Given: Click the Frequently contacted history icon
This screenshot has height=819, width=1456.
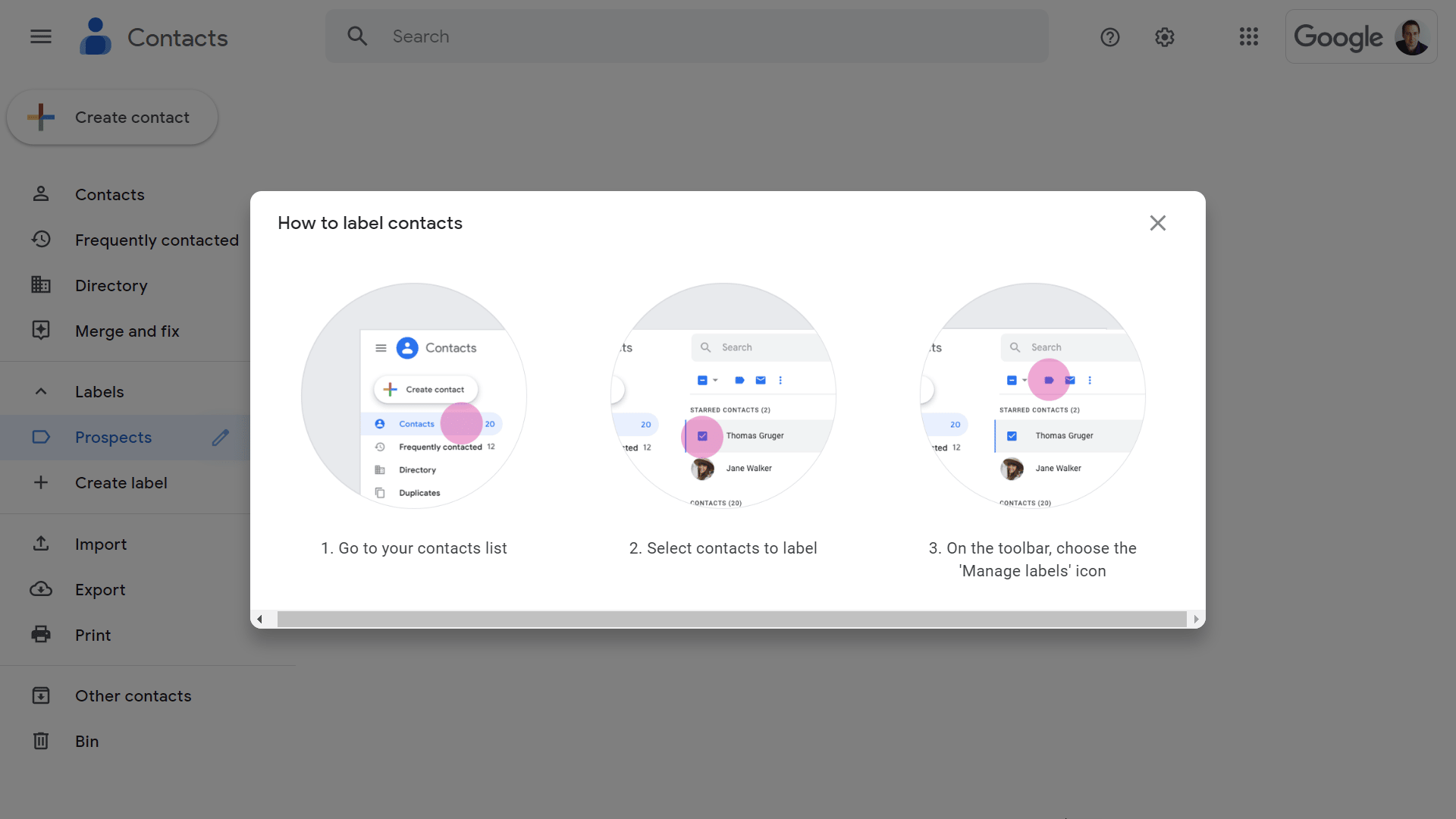Looking at the screenshot, I should tap(41, 240).
